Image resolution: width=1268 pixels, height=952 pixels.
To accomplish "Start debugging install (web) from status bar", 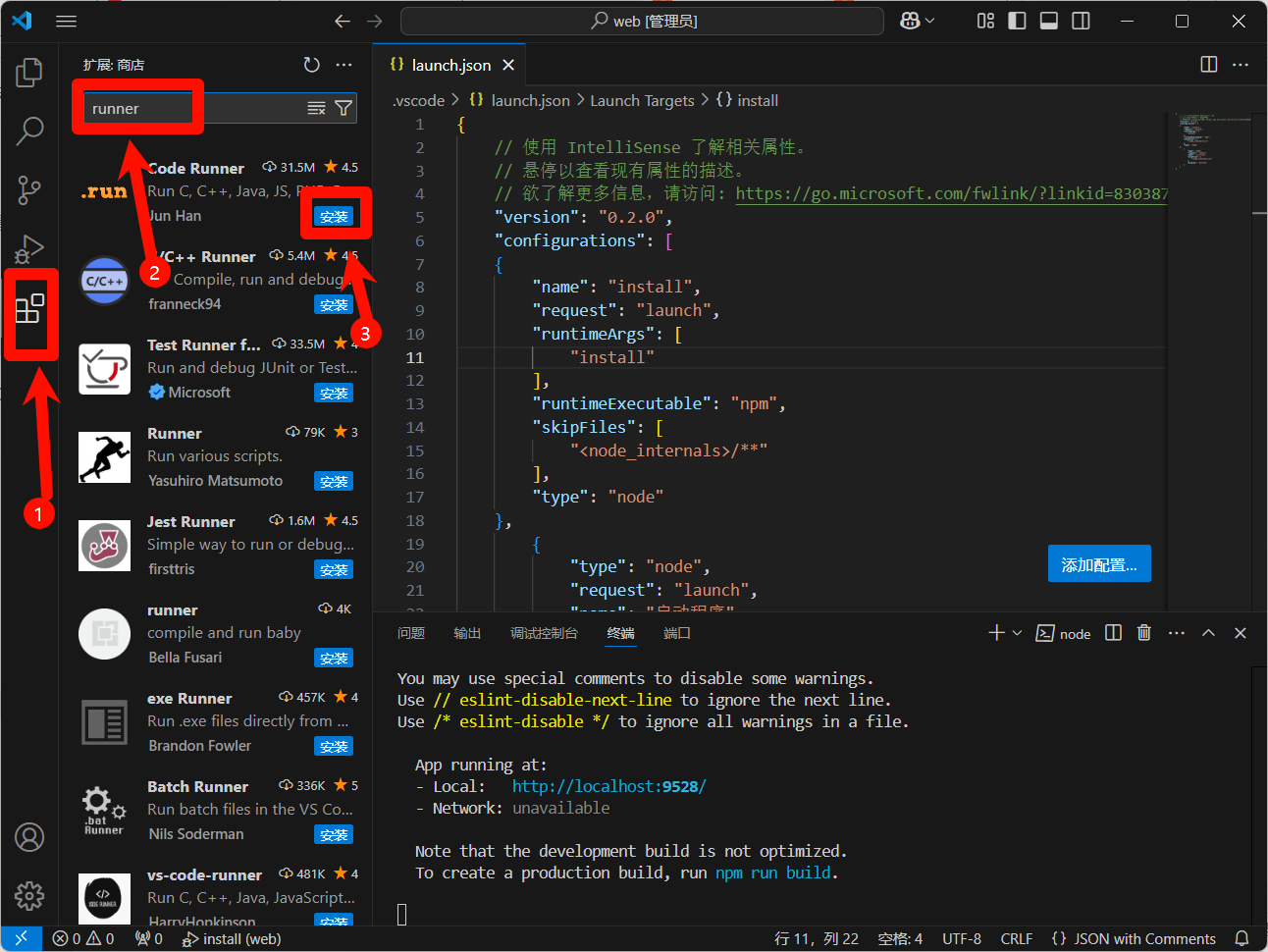I will click(232, 939).
